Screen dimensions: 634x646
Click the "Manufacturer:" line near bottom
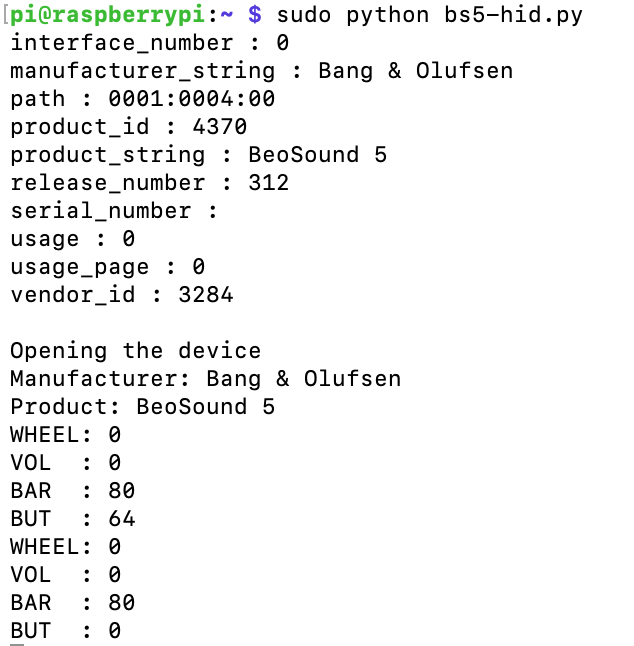tap(205, 379)
